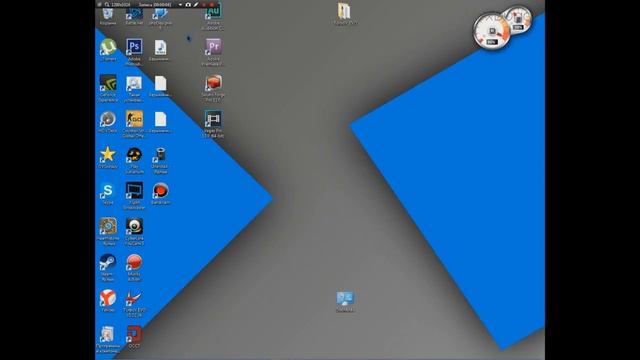Select the Adobe Photoshop shortcut icon
This screenshot has height=360, width=640.
tap(134, 47)
